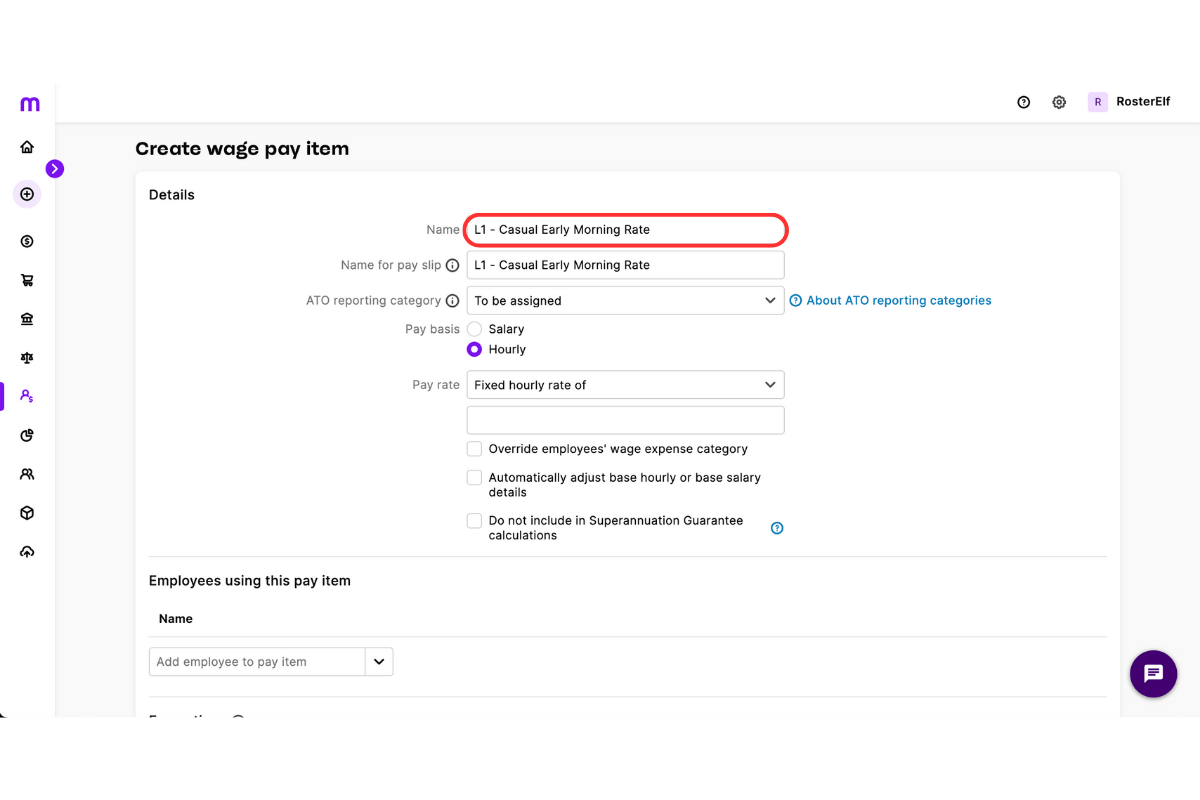
Task: Expand the sidebar with purple arrow
Action: [55, 169]
